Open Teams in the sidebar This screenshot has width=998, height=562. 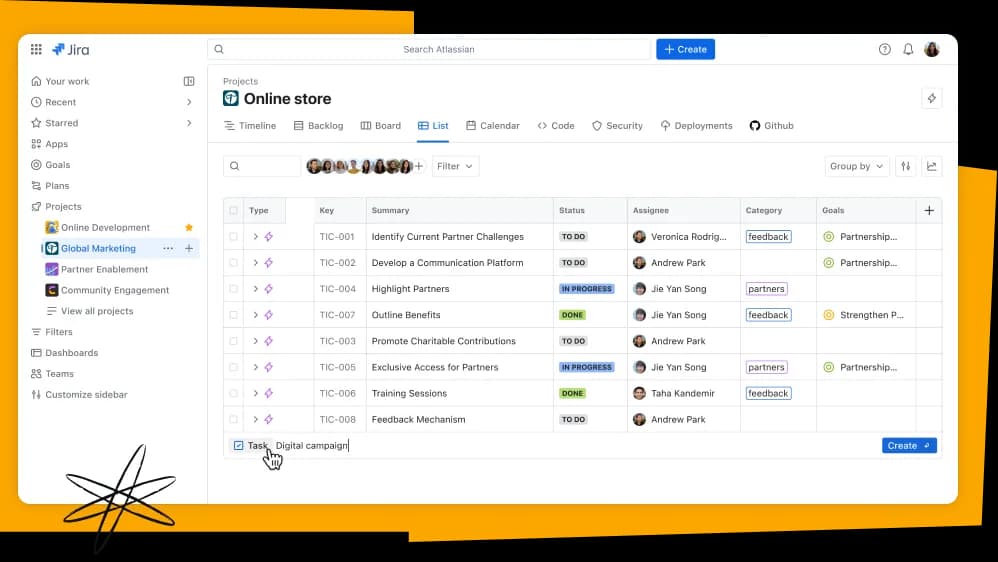tap(59, 374)
